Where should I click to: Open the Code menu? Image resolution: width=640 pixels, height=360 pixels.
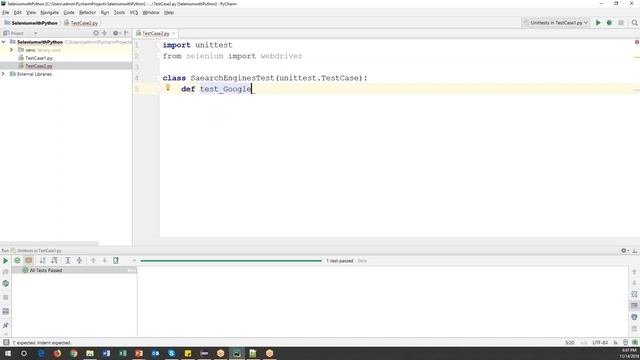69,13
